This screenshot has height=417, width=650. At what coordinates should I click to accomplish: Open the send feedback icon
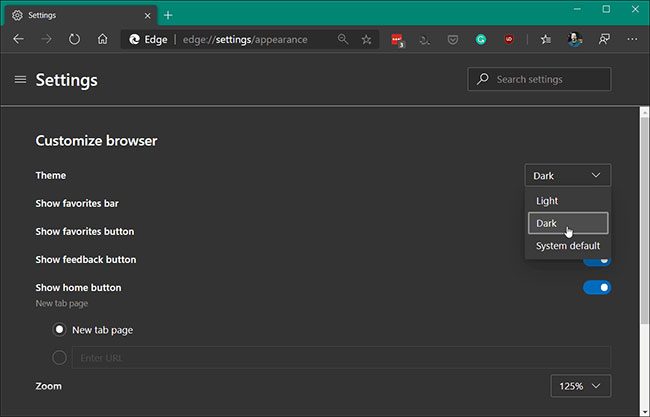pyautogui.click(x=604, y=39)
